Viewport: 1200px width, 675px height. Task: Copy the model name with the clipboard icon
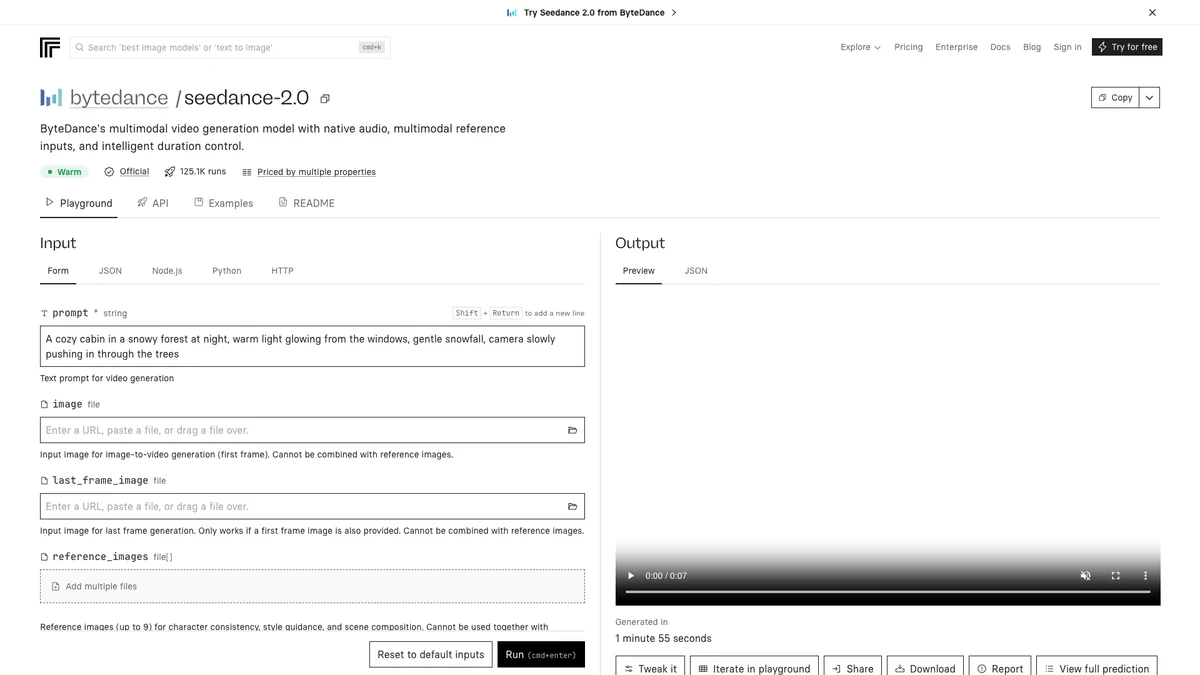(325, 99)
